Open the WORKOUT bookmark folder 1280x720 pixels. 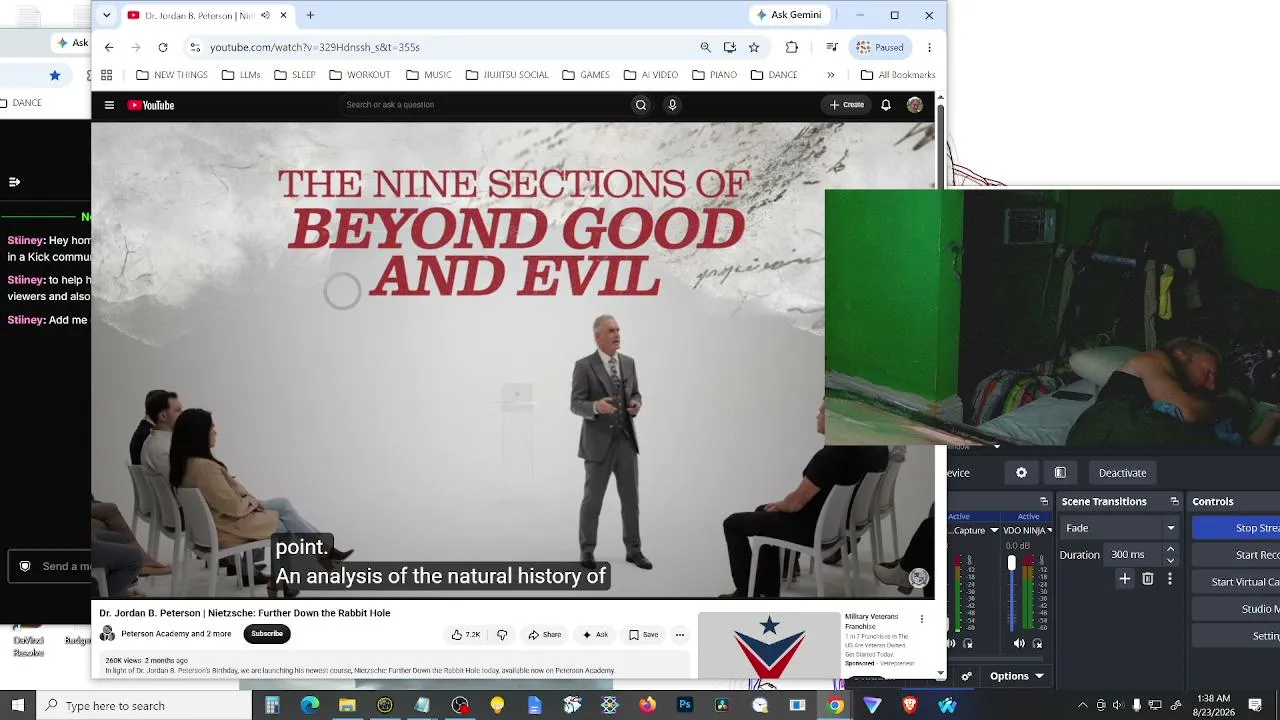[360, 75]
